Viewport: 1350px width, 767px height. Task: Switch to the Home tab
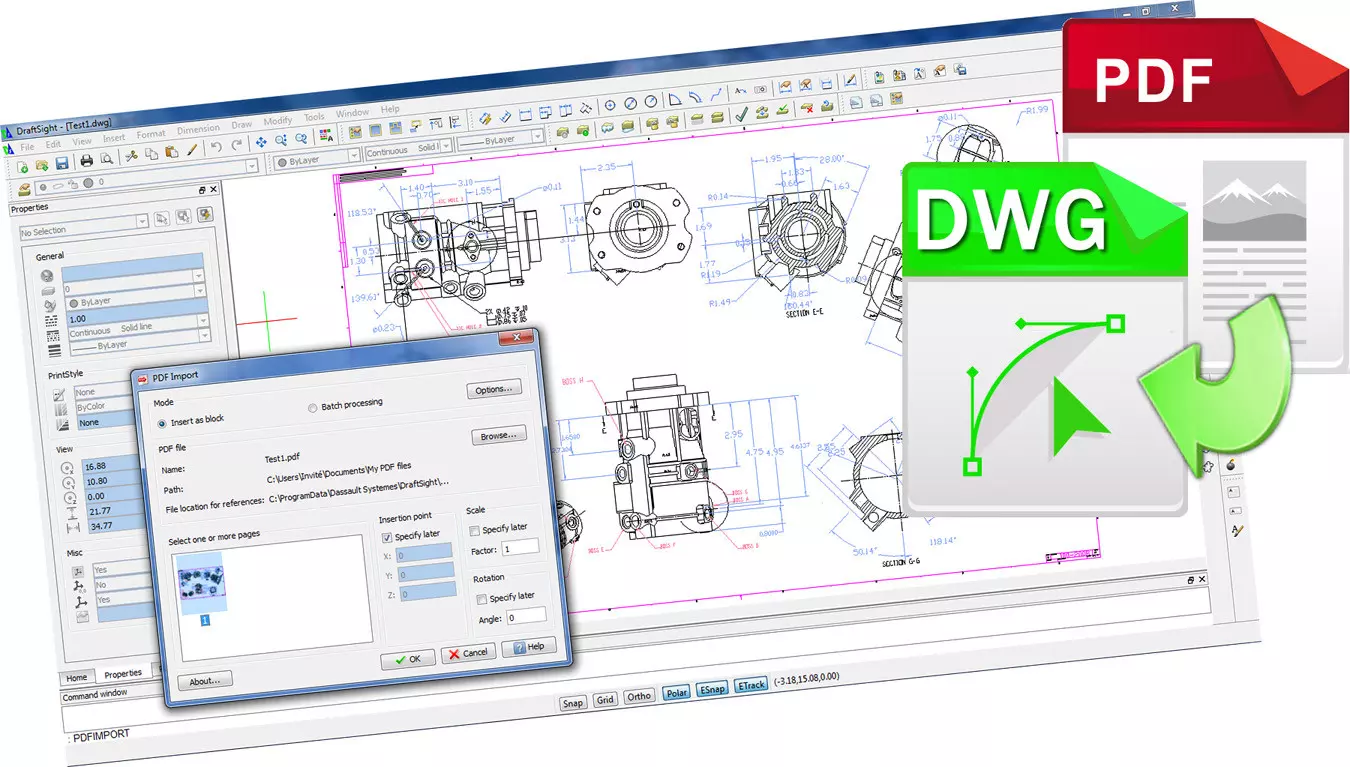tap(77, 677)
